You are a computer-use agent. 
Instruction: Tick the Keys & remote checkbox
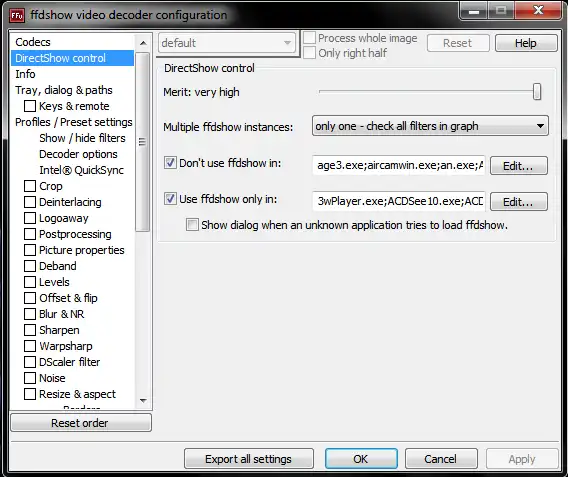point(30,106)
